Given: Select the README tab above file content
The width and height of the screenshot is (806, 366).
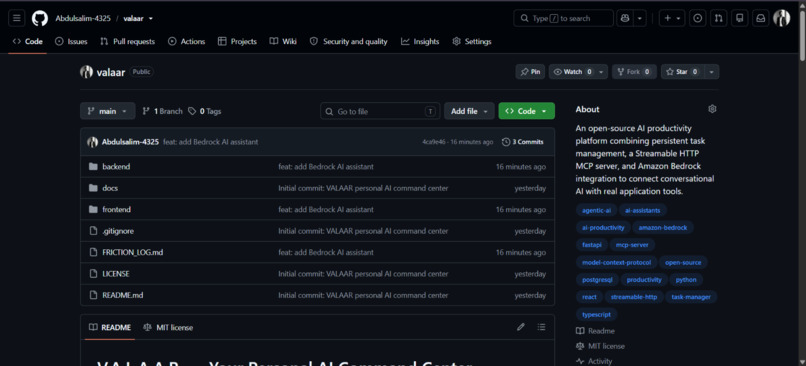Looking at the screenshot, I should [x=110, y=327].
